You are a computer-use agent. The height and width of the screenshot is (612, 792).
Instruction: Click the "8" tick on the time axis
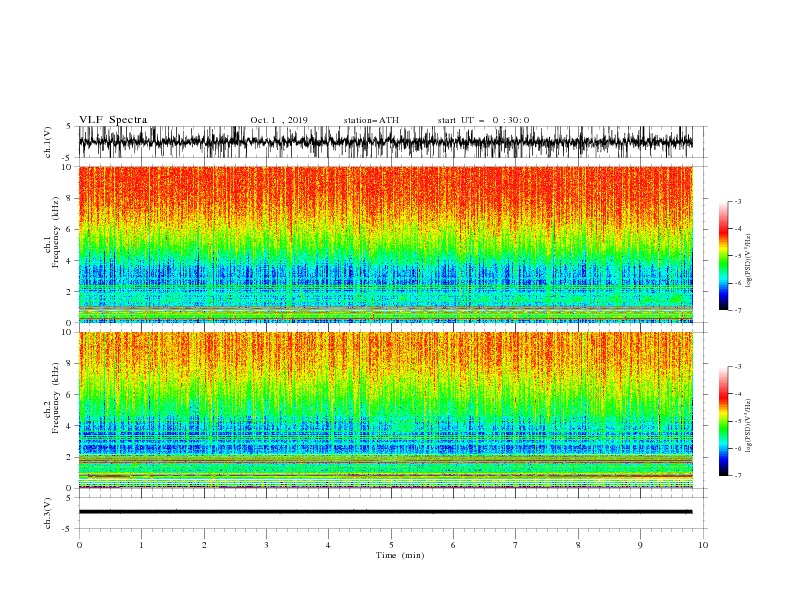pos(578,545)
